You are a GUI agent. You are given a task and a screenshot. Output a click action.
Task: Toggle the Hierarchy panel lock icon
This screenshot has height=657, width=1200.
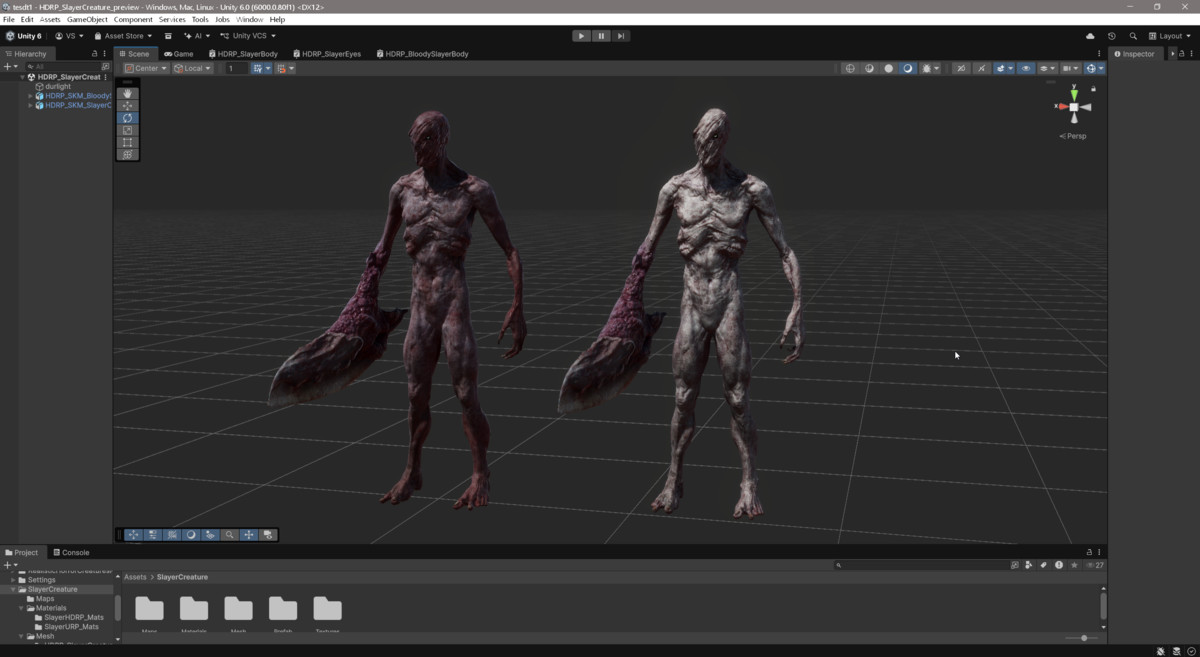(x=95, y=53)
